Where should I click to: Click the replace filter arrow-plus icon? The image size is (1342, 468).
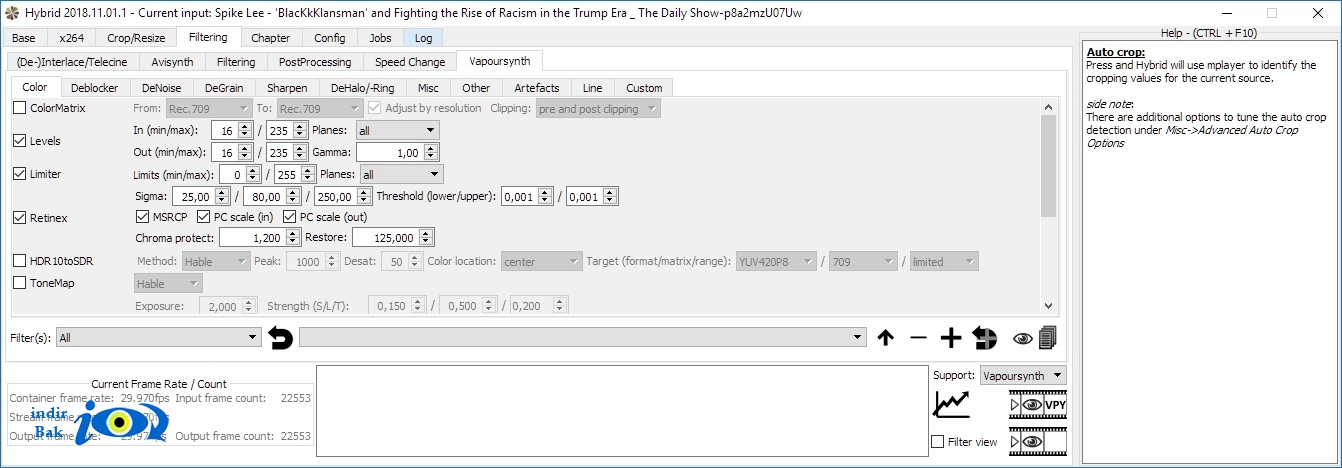pos(985,338)
